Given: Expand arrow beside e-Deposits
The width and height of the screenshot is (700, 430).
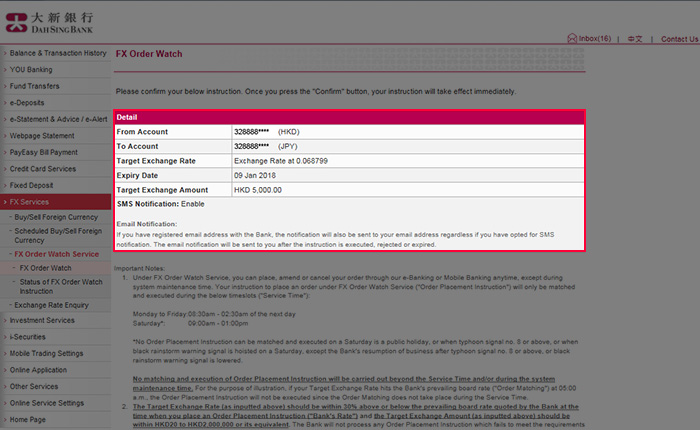Looking at the screenshot, I should pos(5,103).
